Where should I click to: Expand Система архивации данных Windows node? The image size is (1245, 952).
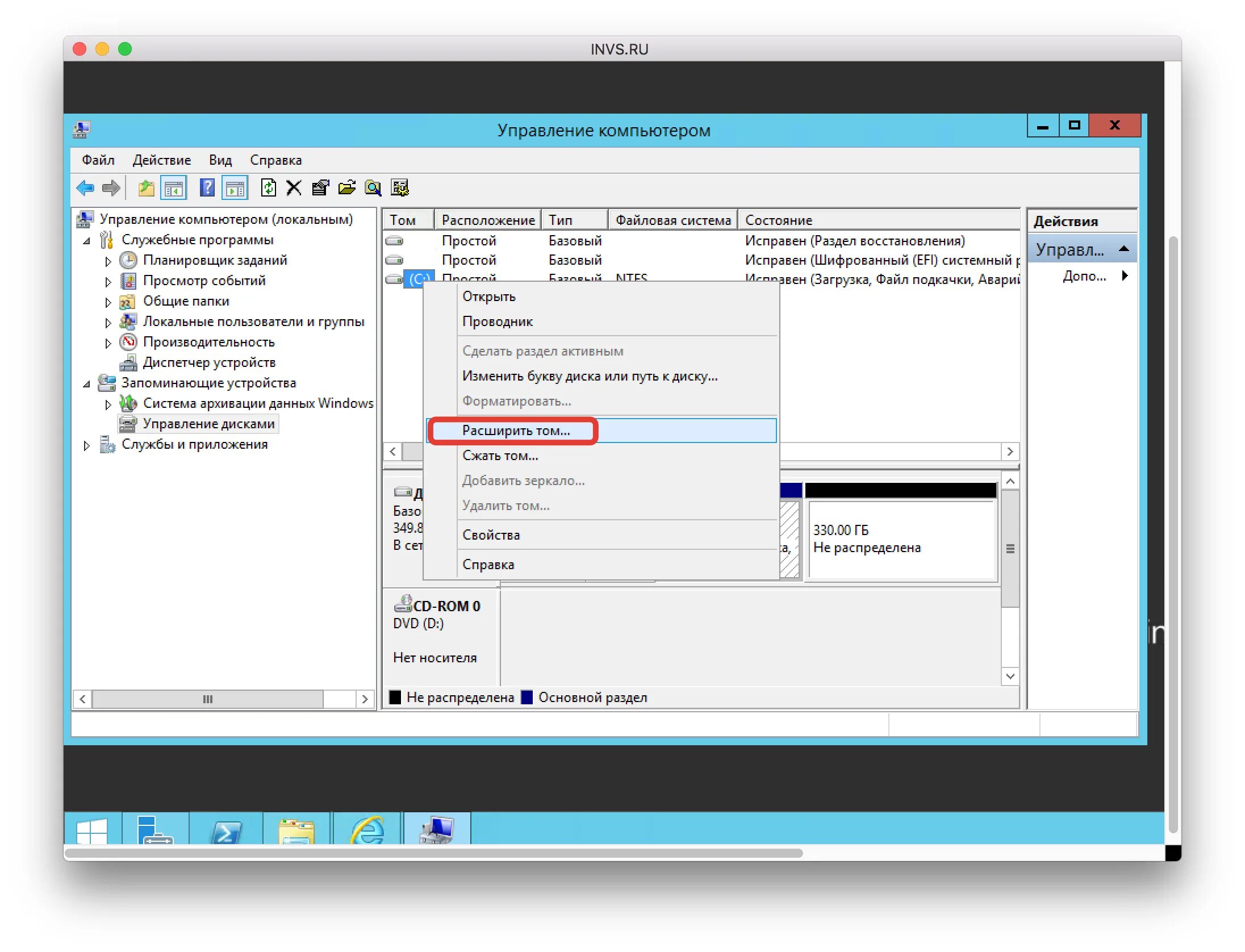pyautogui.click(x=108, y=405)
